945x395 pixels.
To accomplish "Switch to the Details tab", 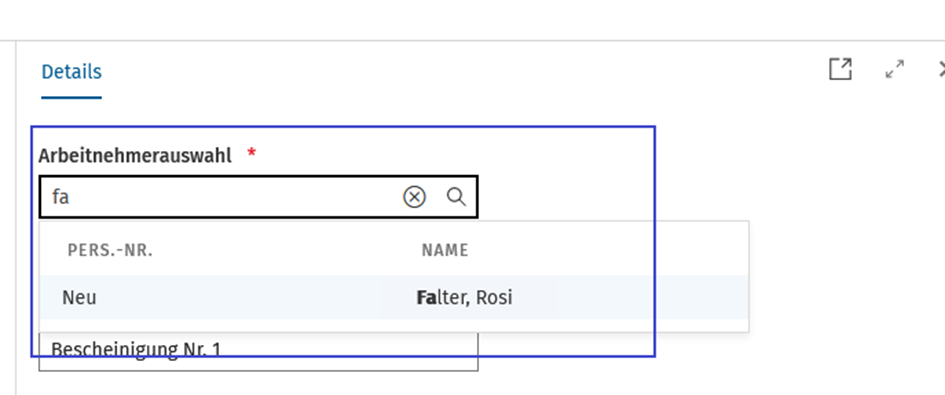I will (71, 72).
